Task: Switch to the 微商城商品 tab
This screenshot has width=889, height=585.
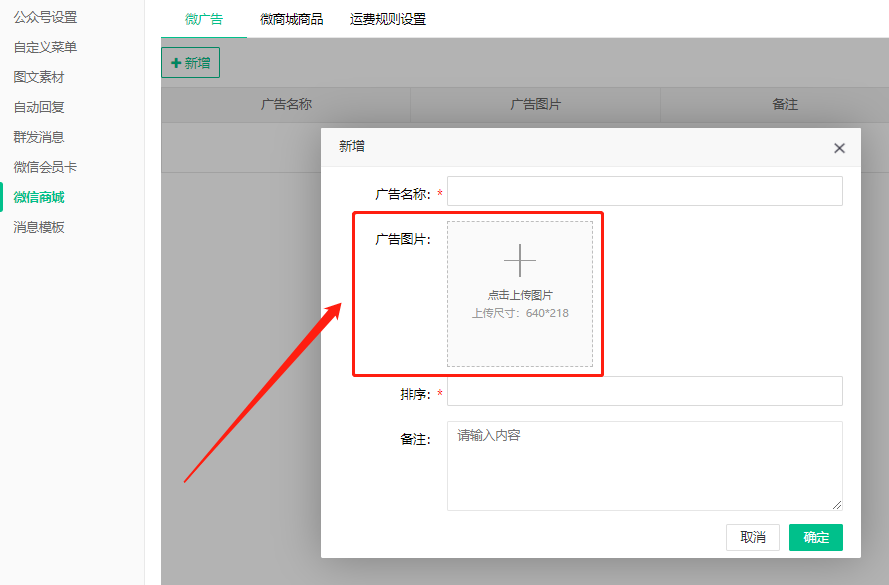Action: 291,19
